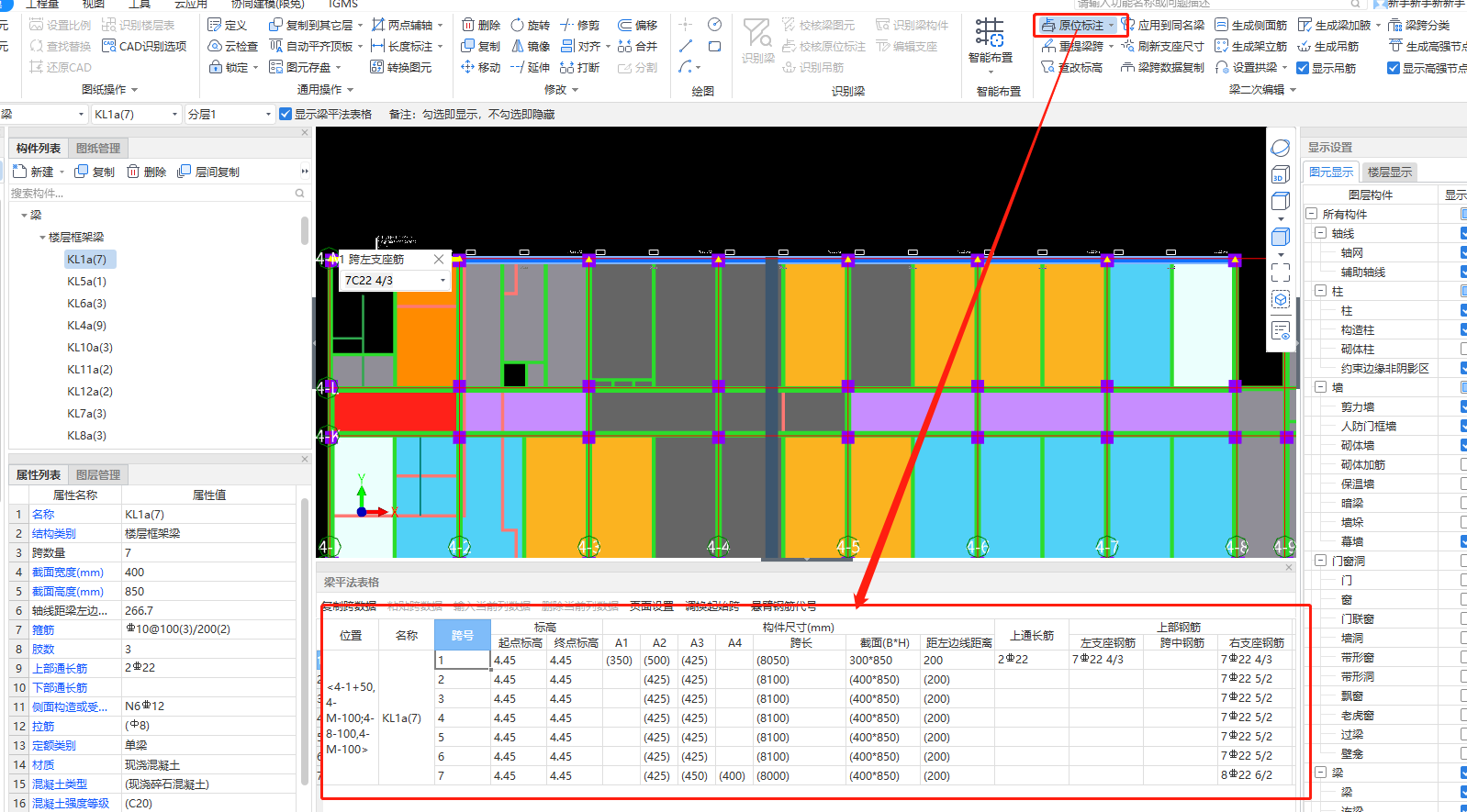
Task: Select the 合并 merge tool
Action: click(638, 46)
